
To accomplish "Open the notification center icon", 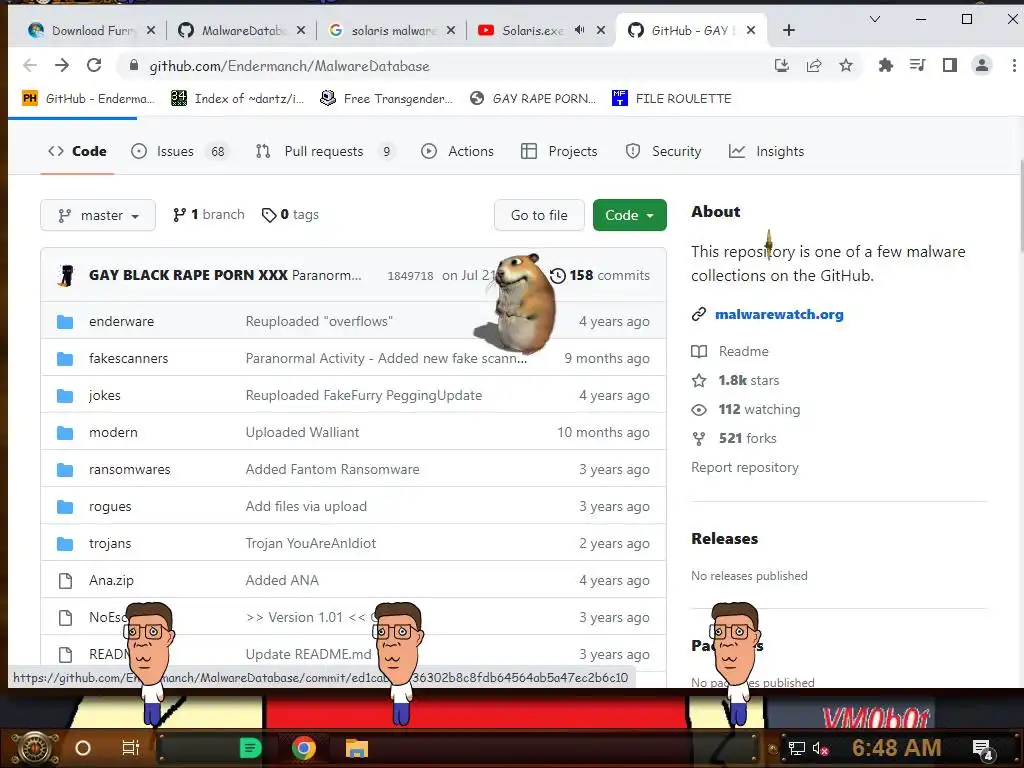I will [982, 748].
